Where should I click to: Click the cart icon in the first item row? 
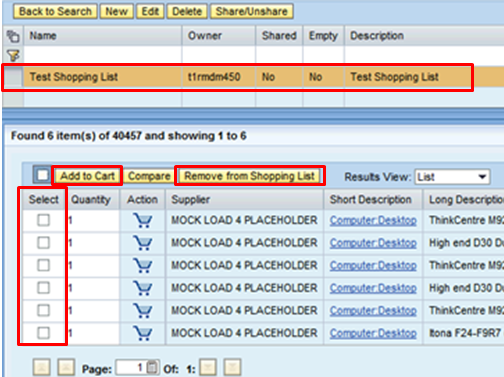tap(143, 220)
